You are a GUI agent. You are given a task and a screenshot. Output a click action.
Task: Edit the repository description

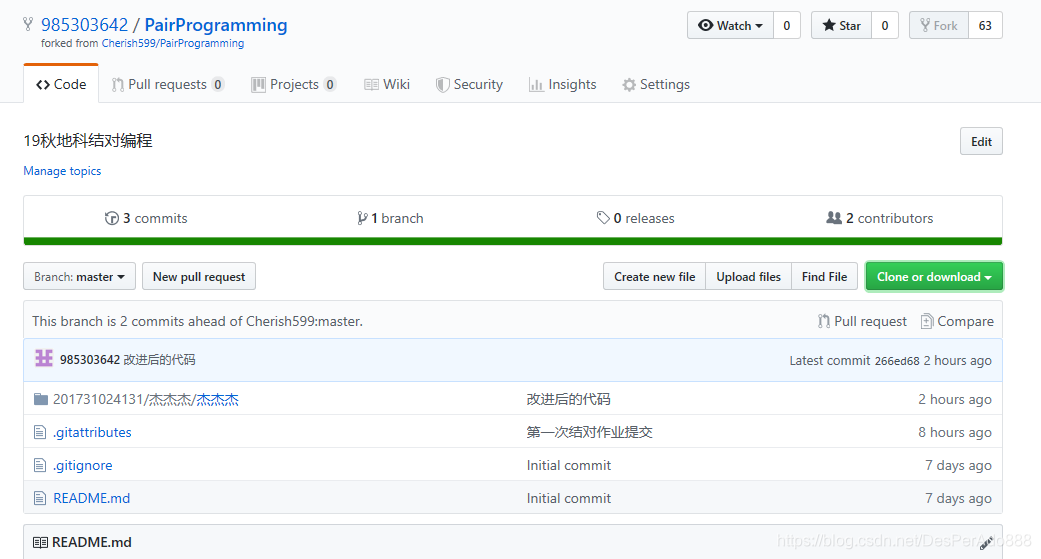[x=981, y=141]
